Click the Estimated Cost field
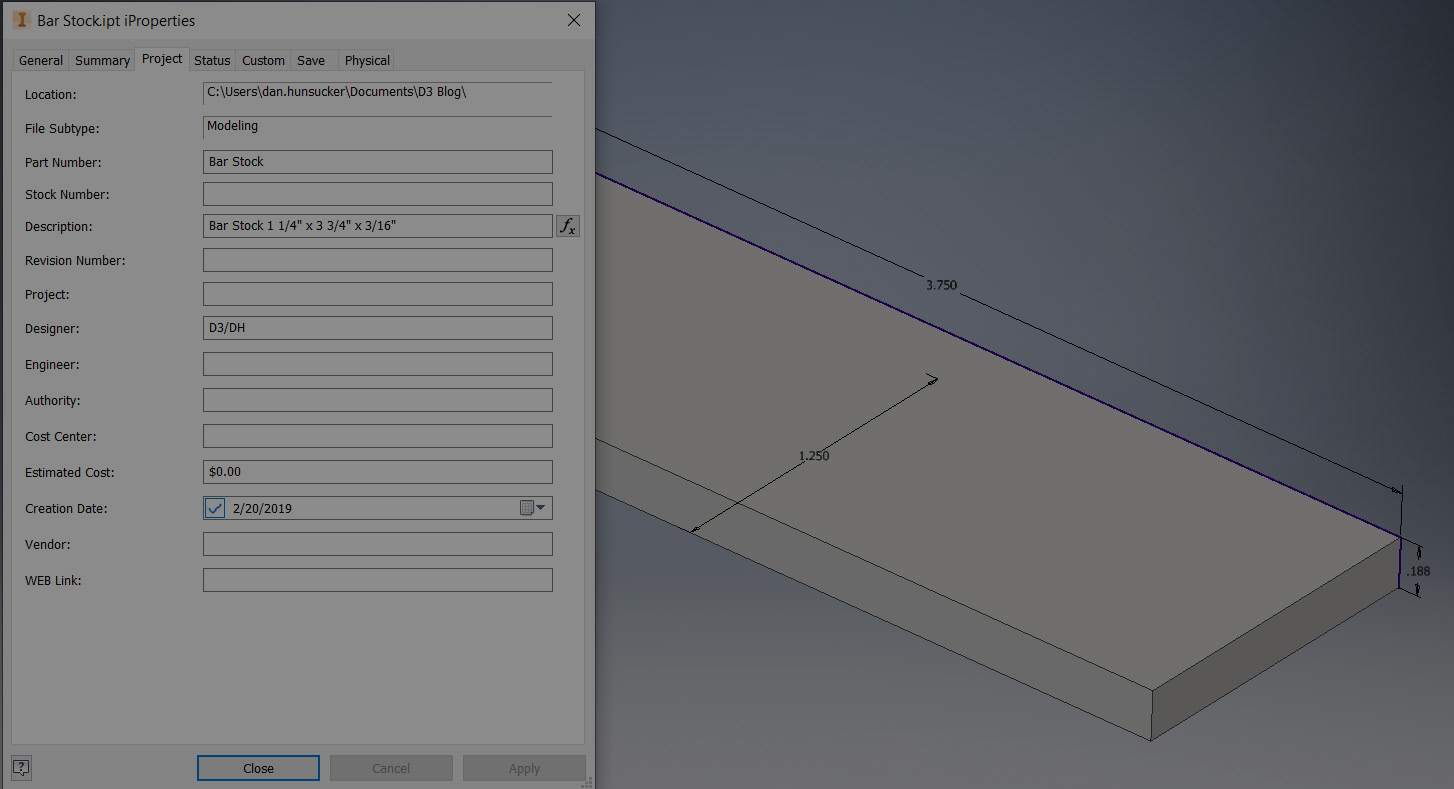This screenshot has height=789, width=1454. pos(378,472)
